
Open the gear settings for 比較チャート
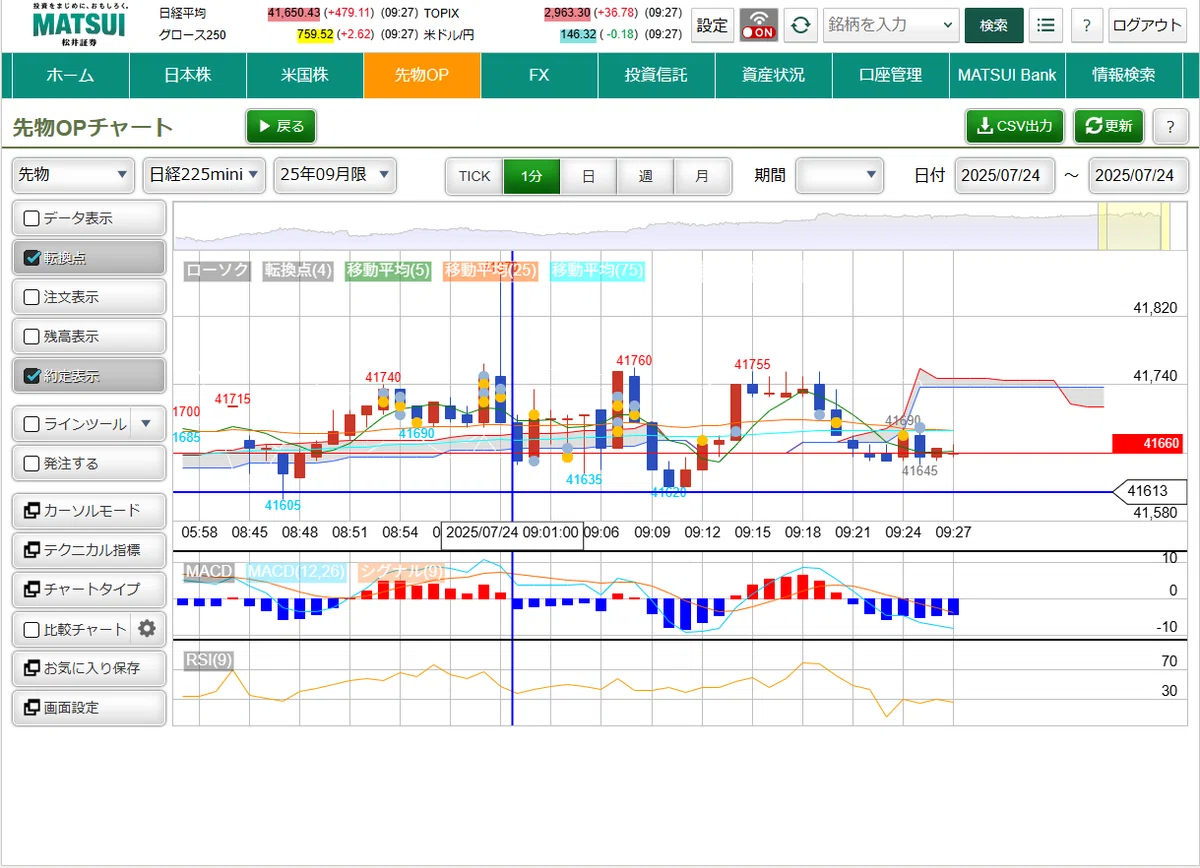click(x=147, y=629)
